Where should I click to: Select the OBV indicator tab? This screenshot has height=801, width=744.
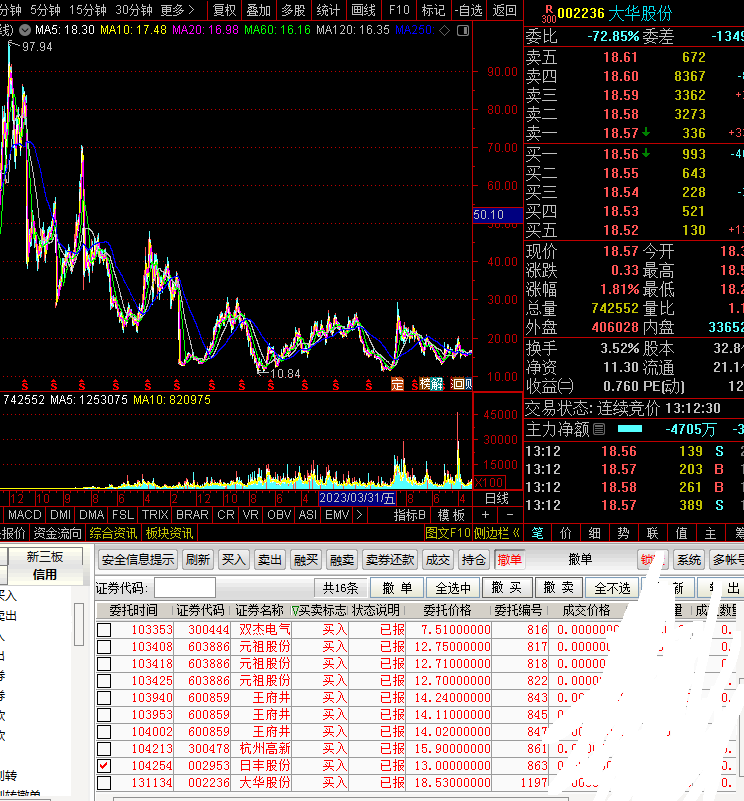point(279,515)
